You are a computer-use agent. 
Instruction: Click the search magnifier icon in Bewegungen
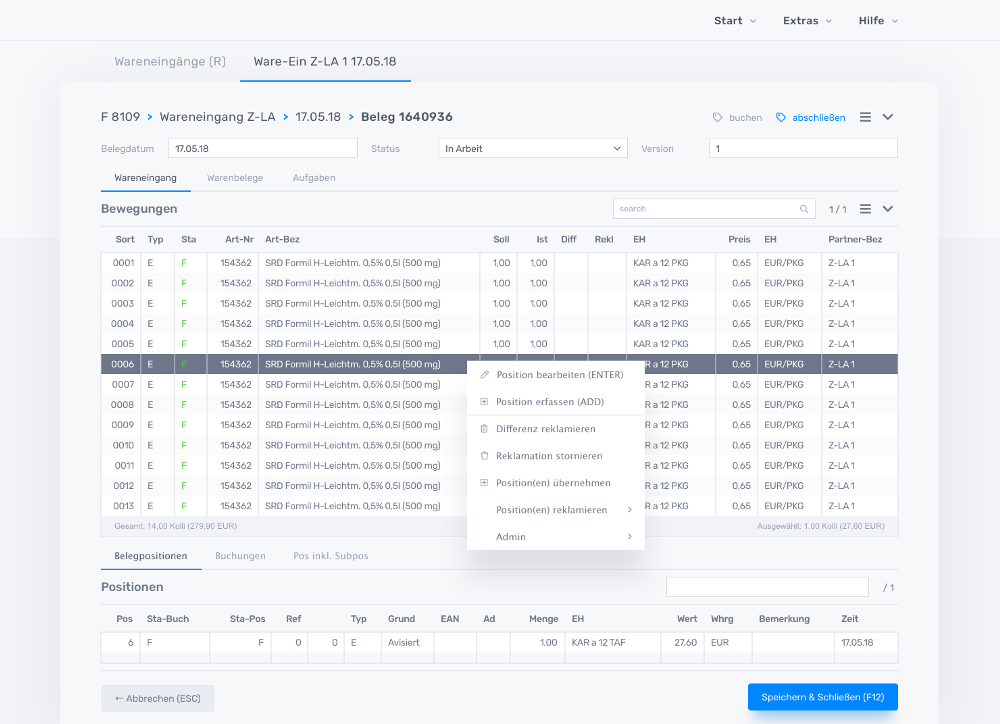(x=804, y=209)
